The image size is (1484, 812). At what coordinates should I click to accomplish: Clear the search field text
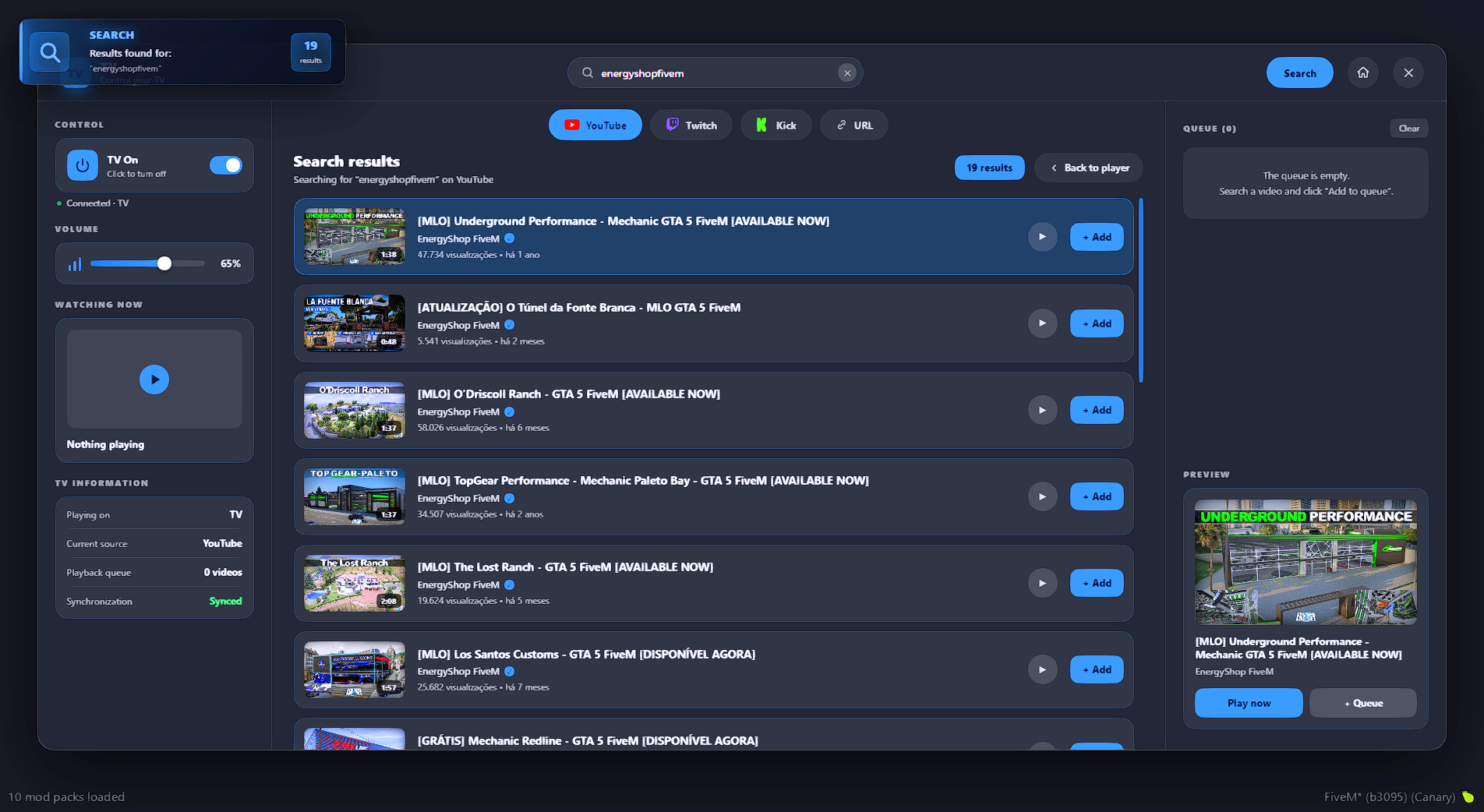(x=847, y=73)
